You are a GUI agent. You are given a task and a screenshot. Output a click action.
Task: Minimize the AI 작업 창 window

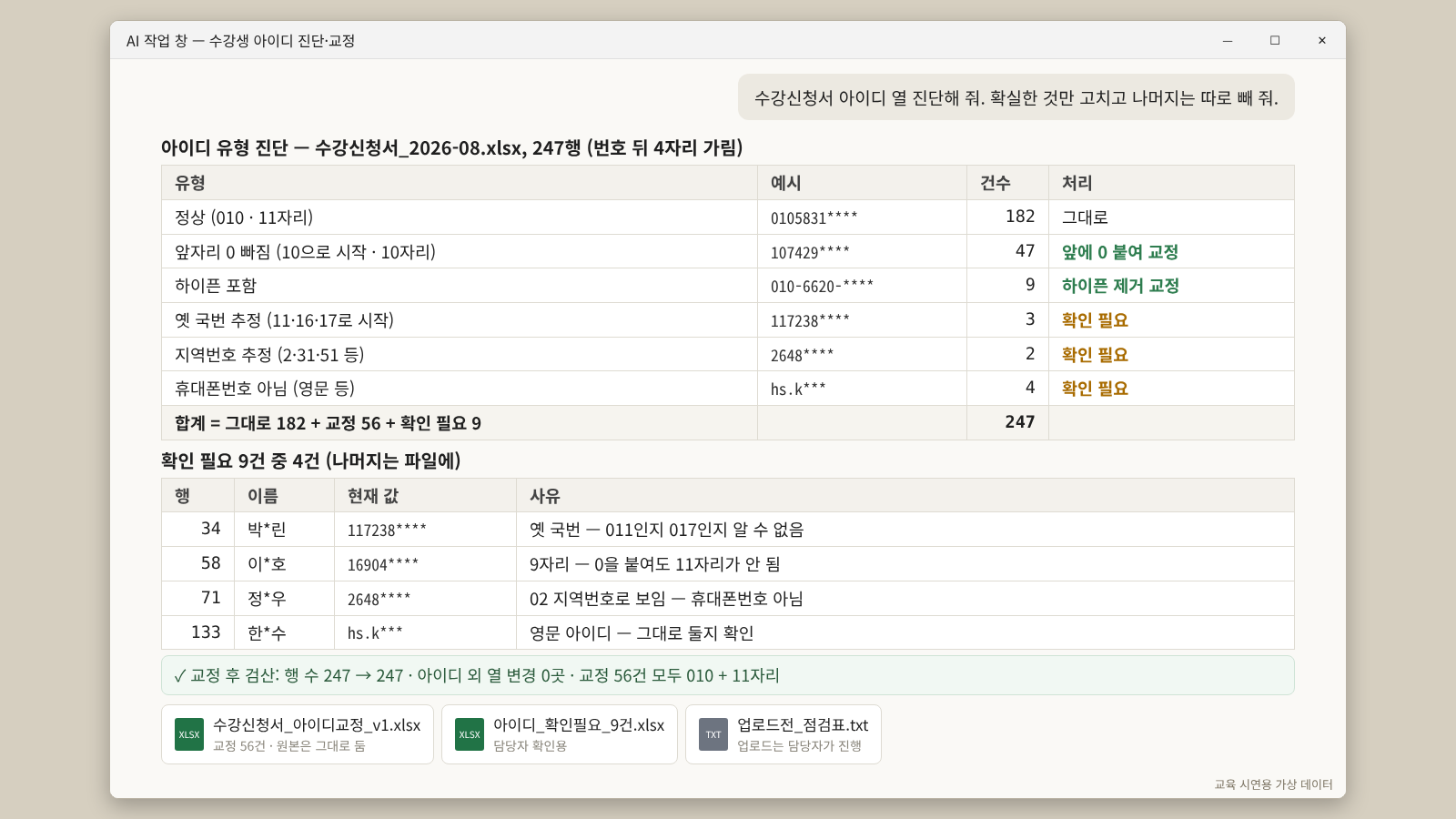point(1228,40)
